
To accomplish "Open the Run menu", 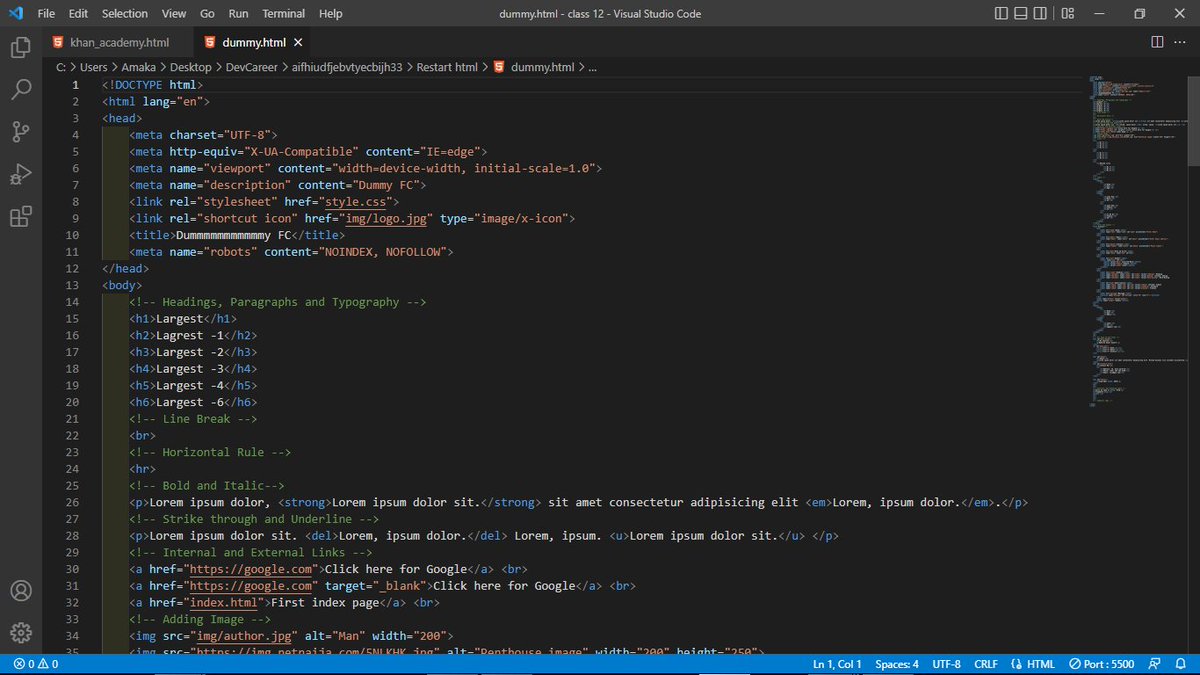I will tap(238, 14).
